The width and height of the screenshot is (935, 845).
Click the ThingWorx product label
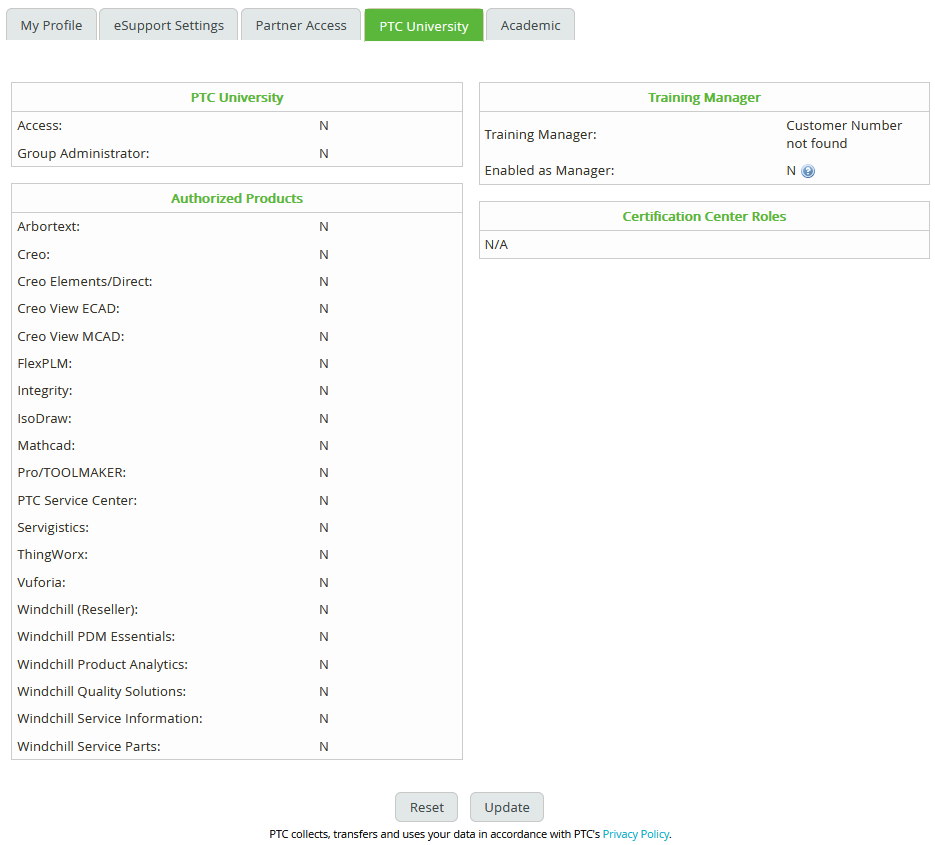(52, 554)
